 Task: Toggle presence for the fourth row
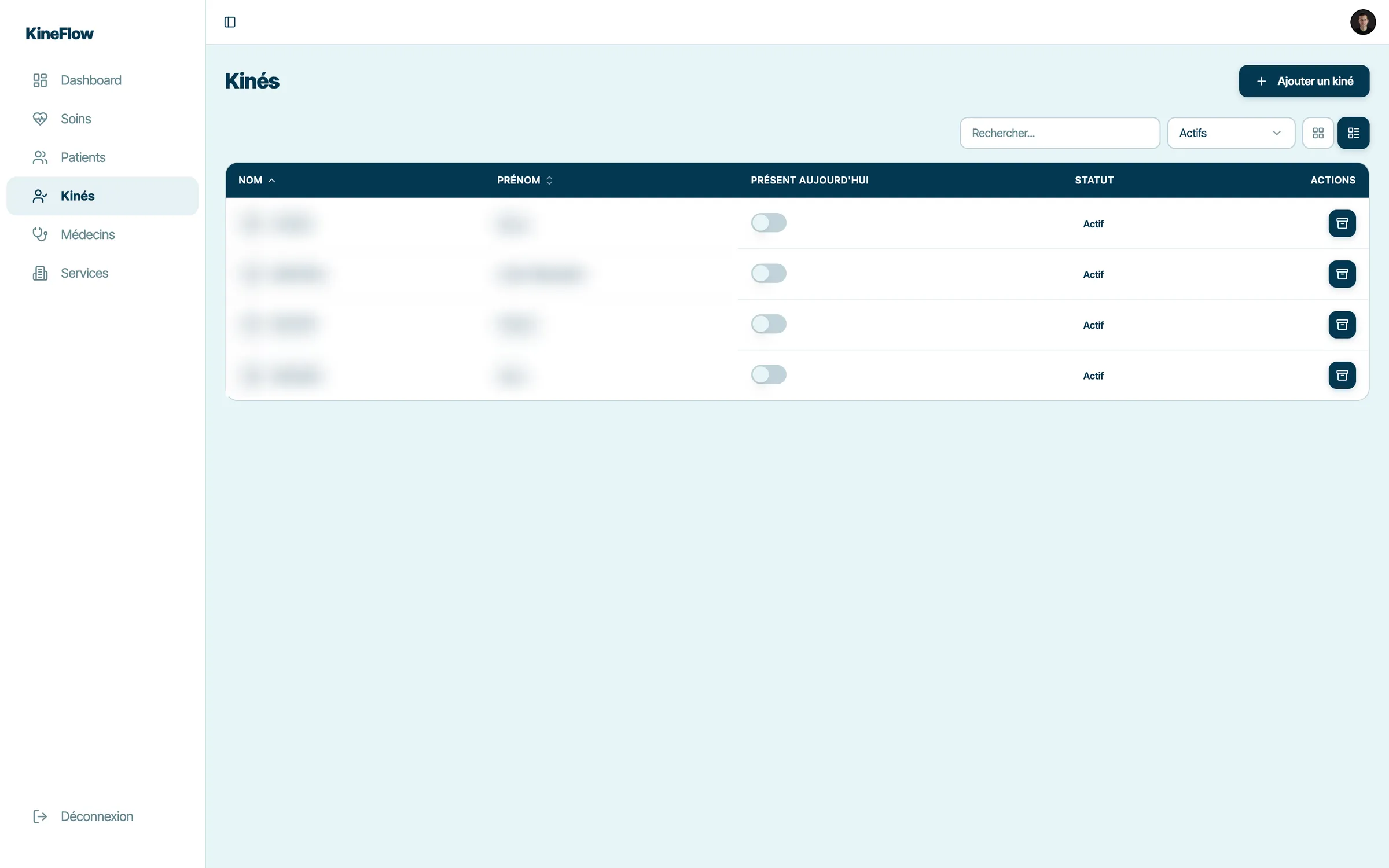[x=769, y=375]
